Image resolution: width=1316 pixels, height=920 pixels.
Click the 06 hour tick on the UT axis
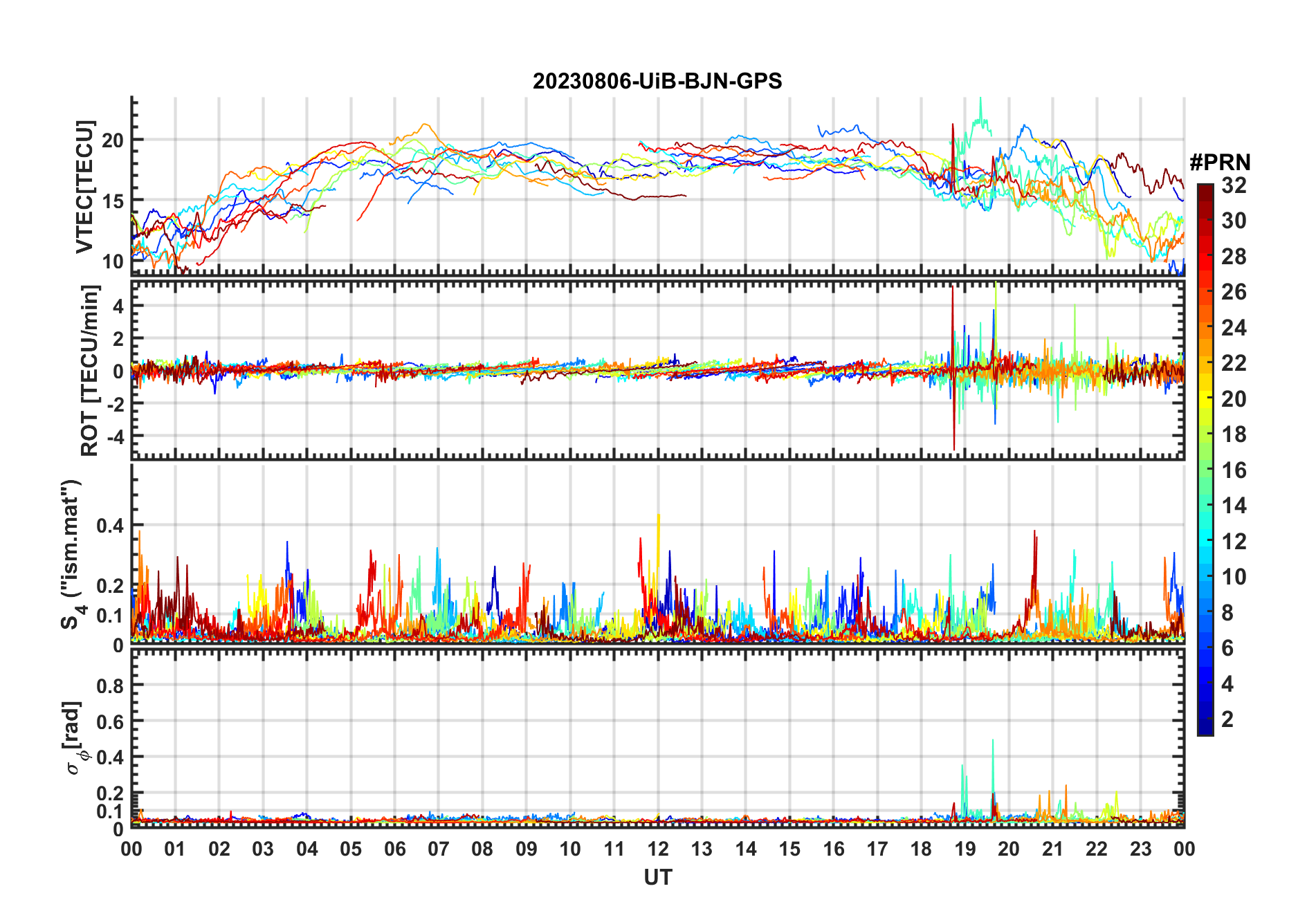point(395,849)
